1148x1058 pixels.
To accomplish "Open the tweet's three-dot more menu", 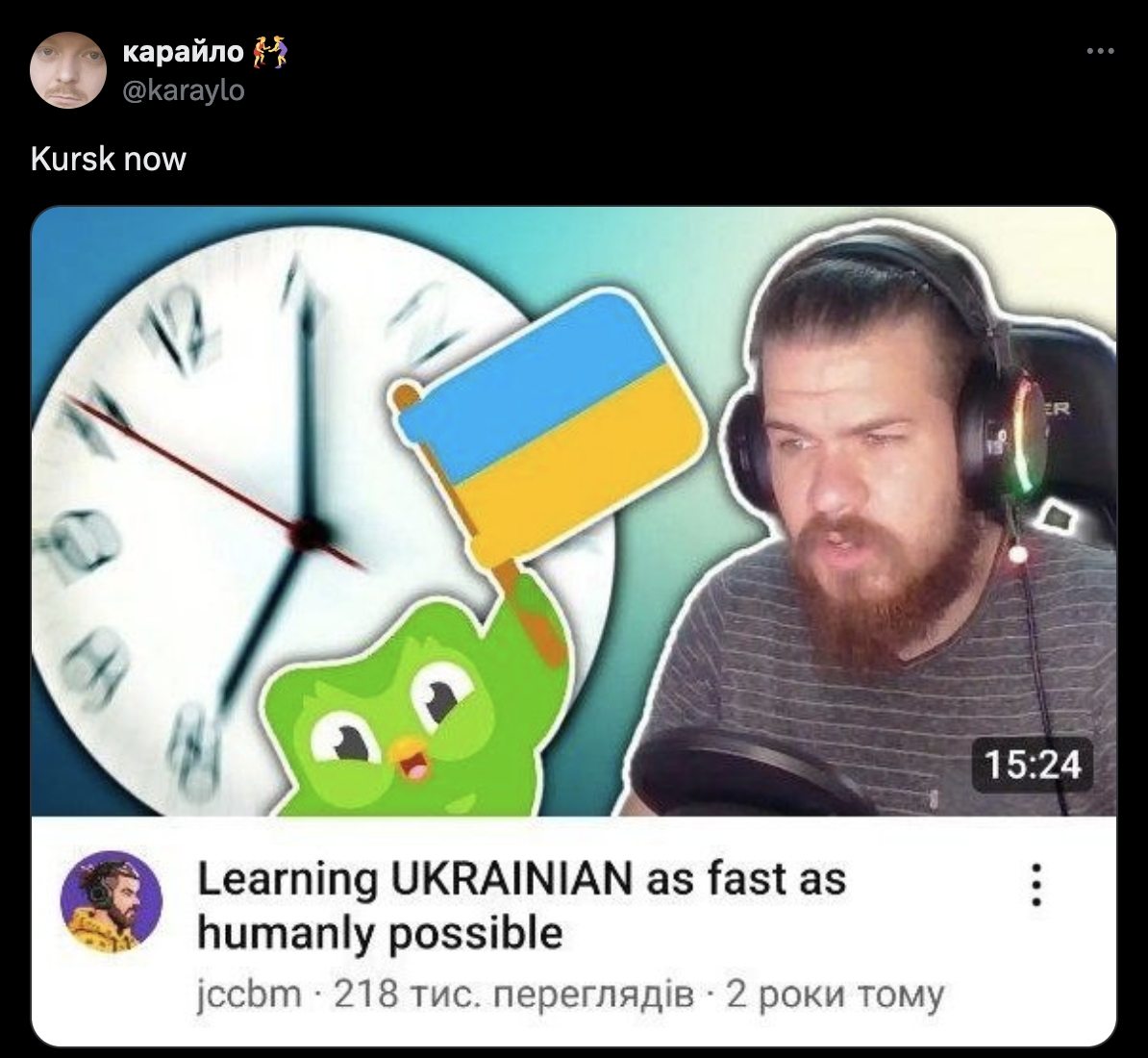I will coord(1101,51).
